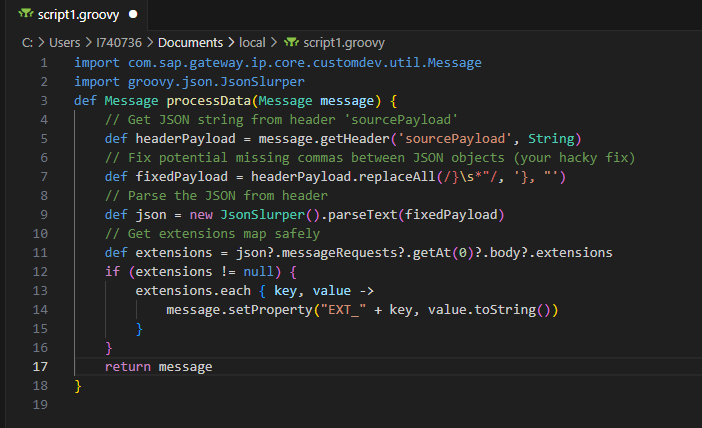702x428 pixels.
Task: Click line number 19 in the gutter
Action: pos(40,405)
